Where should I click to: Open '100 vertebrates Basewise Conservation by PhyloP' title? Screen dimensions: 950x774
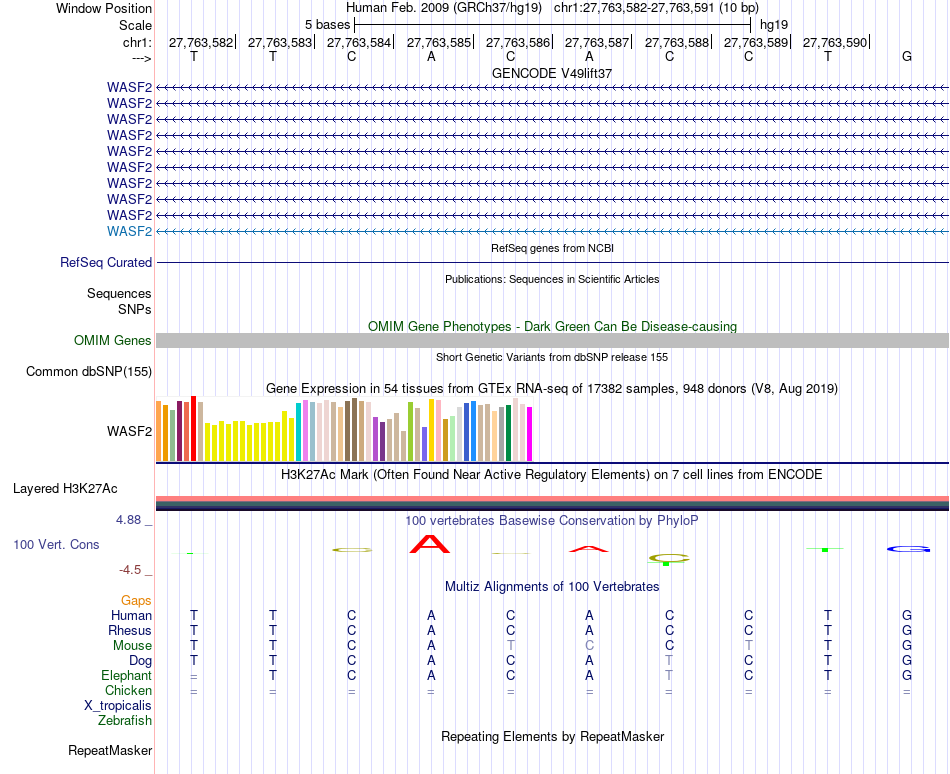552,520
